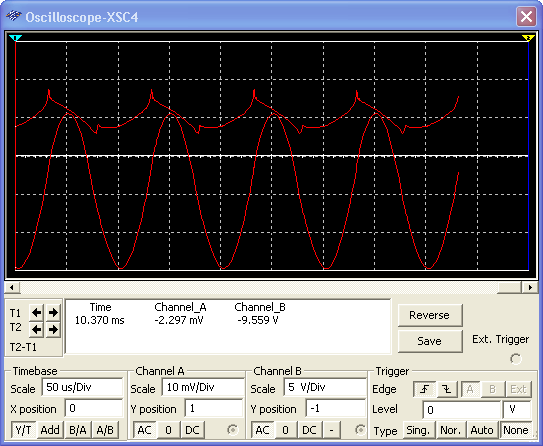The width and height of the screenshot is (543, 446).
Task: Toggle Channel B invert minus button
Action: point(331,430)
